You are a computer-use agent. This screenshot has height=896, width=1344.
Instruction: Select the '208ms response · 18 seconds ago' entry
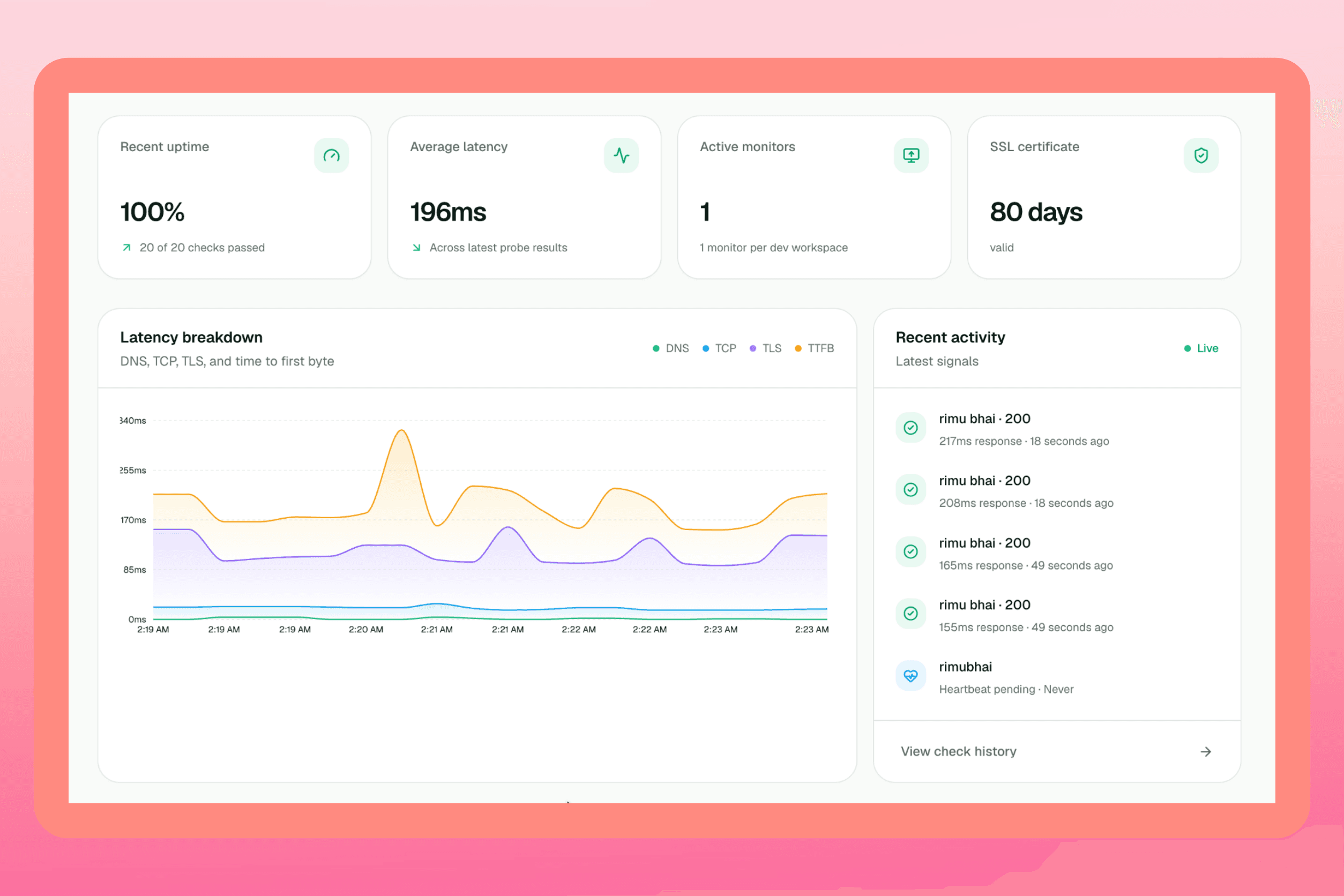pos(1057,491)
